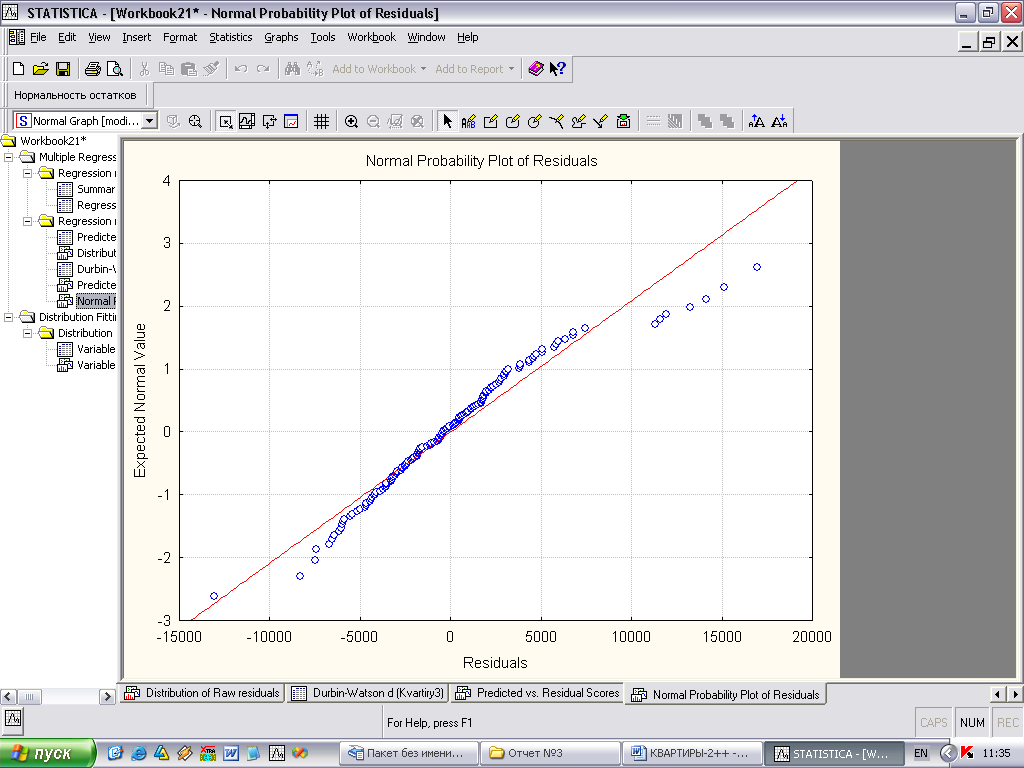This screenshot has height=768, width=1024.
Task: Click the Нормальность остатков button
Action: [x=75, y=94]
